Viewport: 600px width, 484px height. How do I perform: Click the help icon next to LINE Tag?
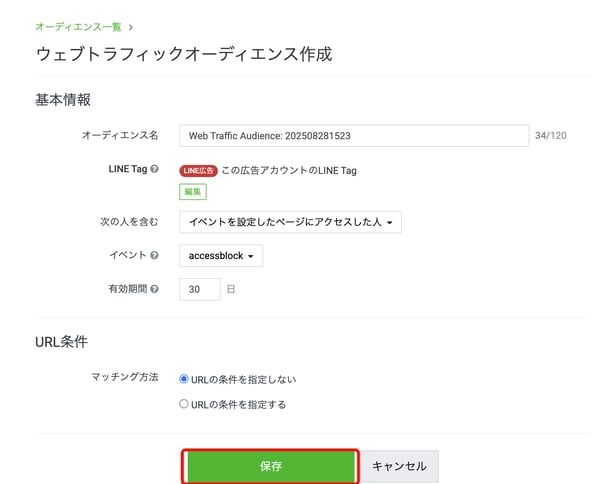[154, 169]
